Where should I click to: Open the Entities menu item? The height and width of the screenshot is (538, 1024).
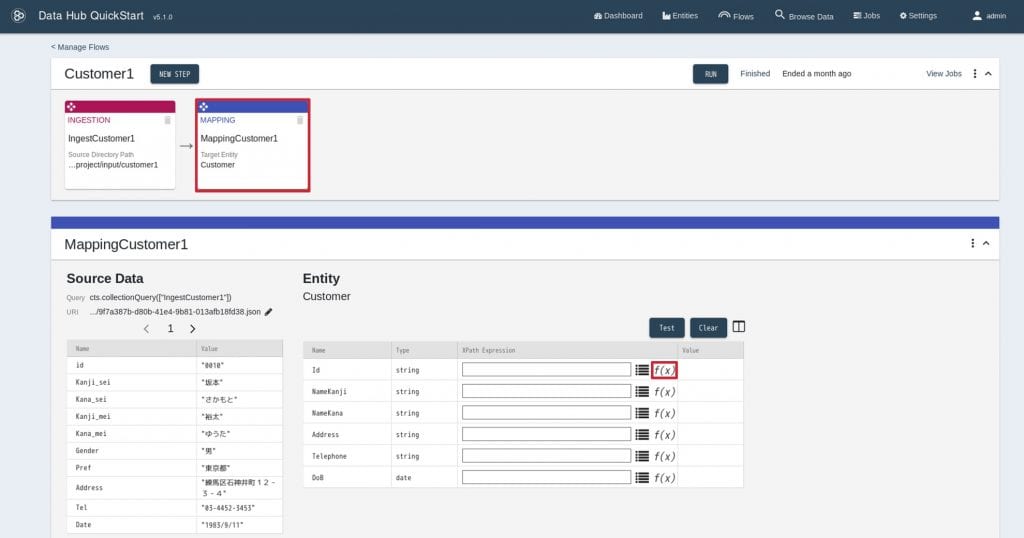(x=680, y=16)
